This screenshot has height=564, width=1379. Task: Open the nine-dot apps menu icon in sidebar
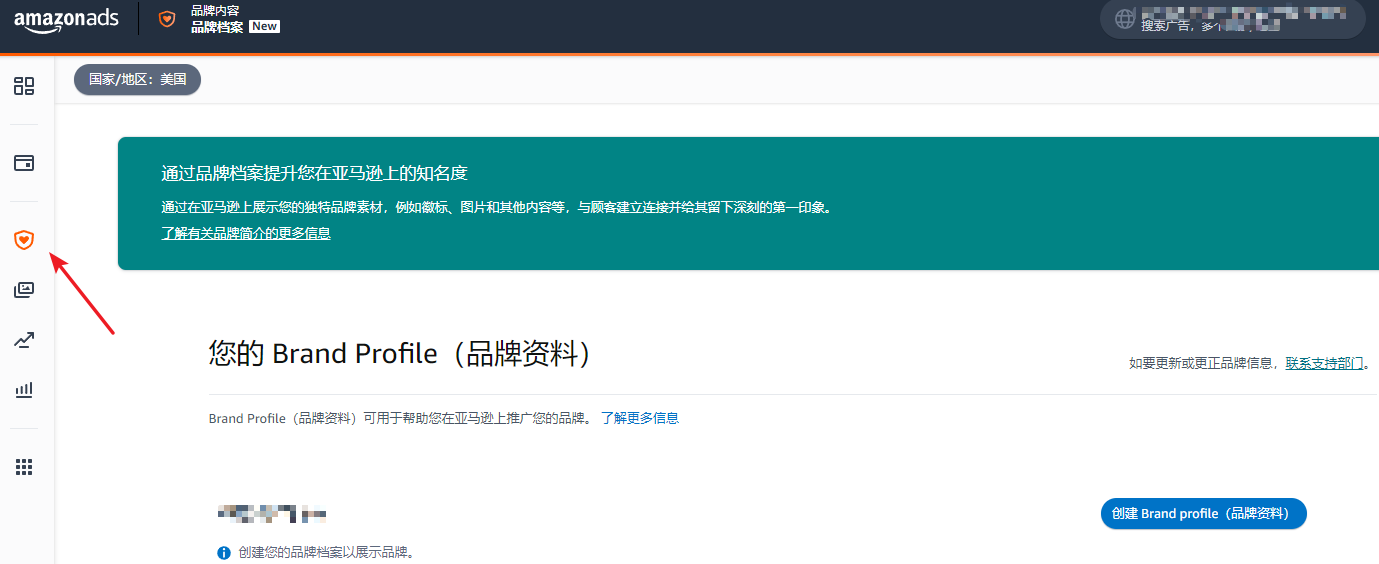24,467
